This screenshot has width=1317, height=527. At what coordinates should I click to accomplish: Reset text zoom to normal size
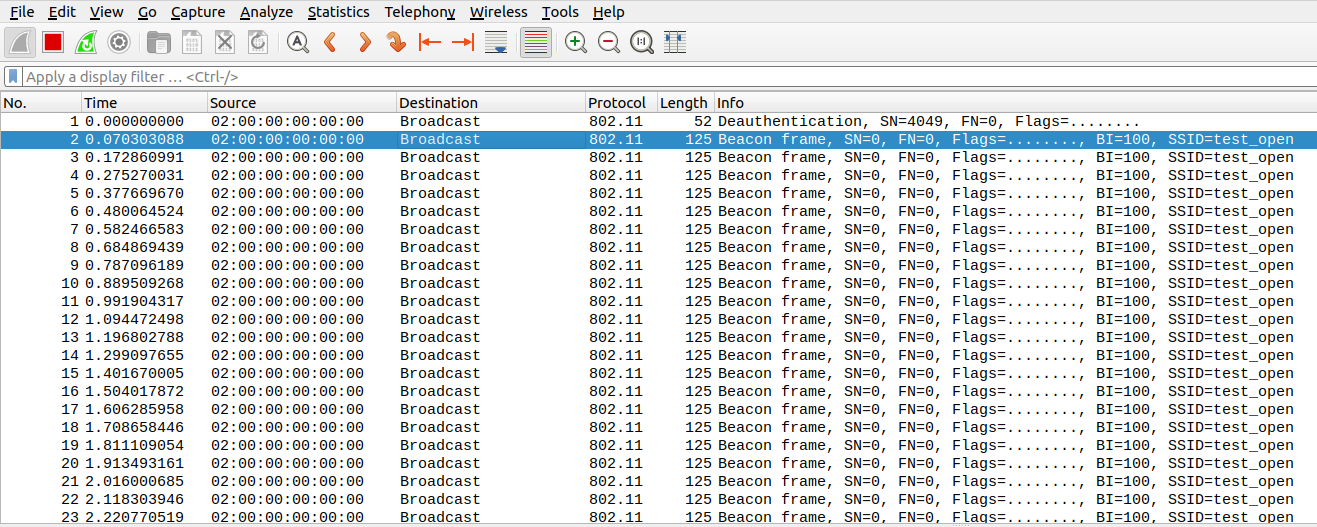(642, 42)
